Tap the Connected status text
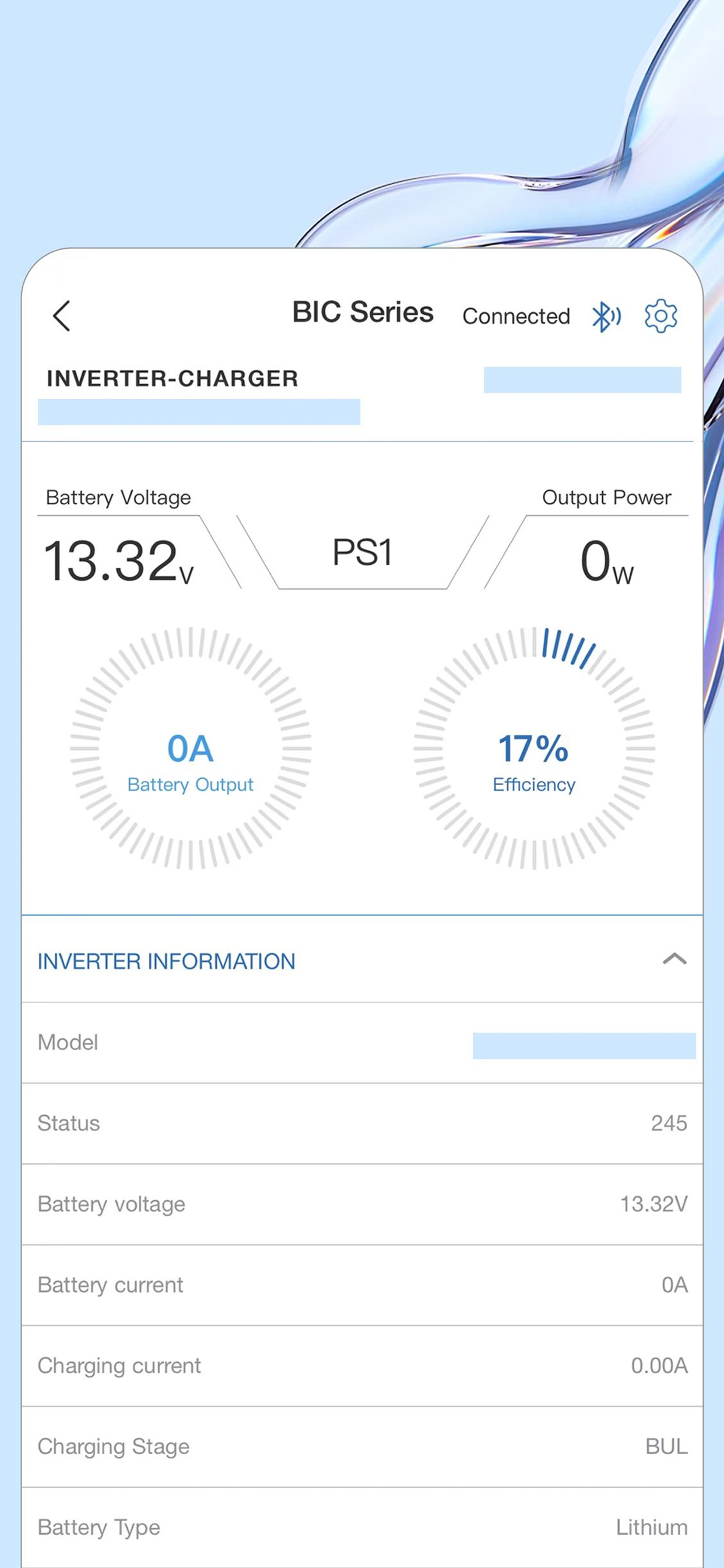 coord(516,316)
